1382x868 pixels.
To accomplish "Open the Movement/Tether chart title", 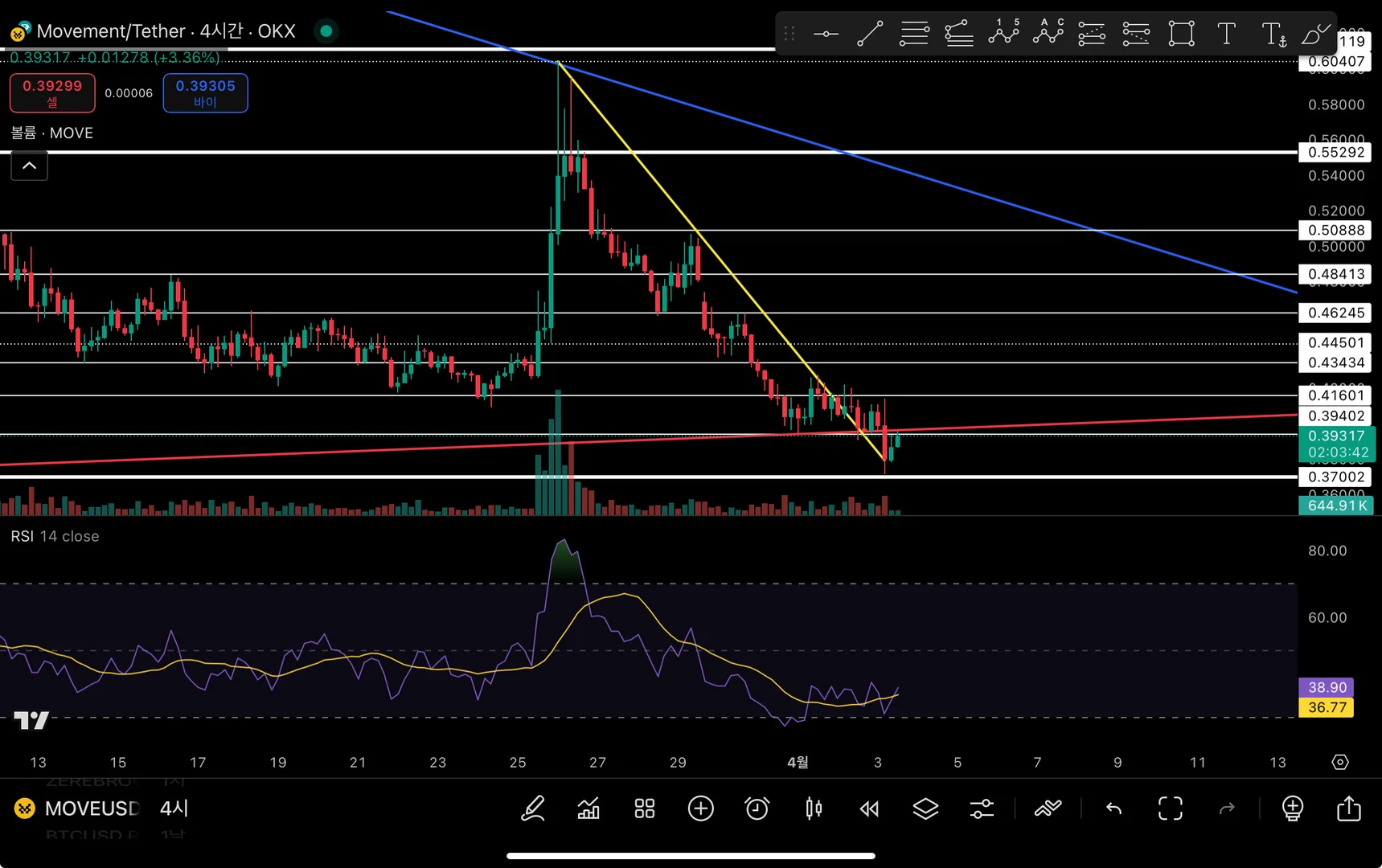I will coord(166,31).
